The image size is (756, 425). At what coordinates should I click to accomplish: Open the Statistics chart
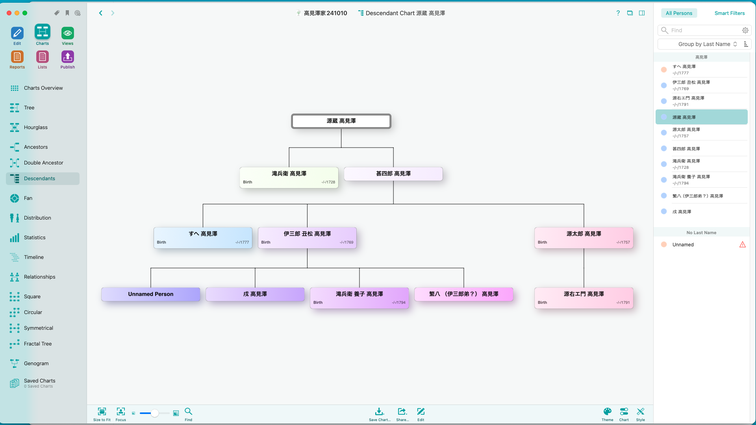click(42, 237)
